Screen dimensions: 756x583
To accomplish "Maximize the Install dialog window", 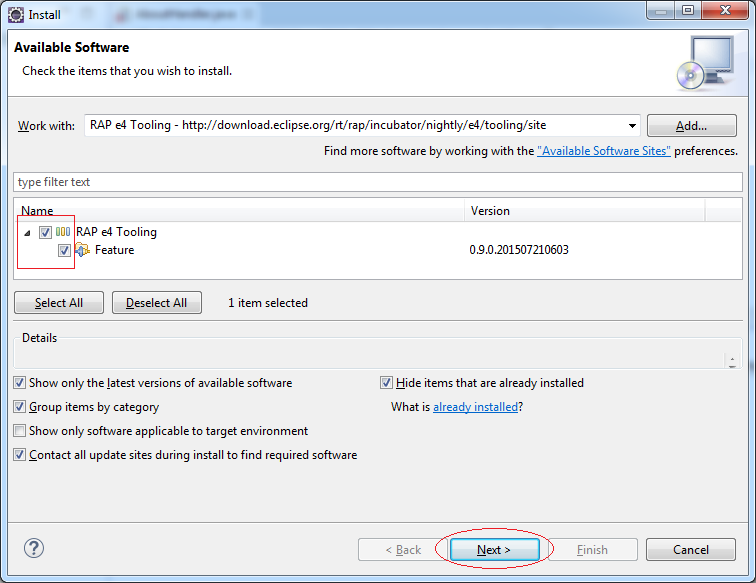I will click(x=688, y=10).
